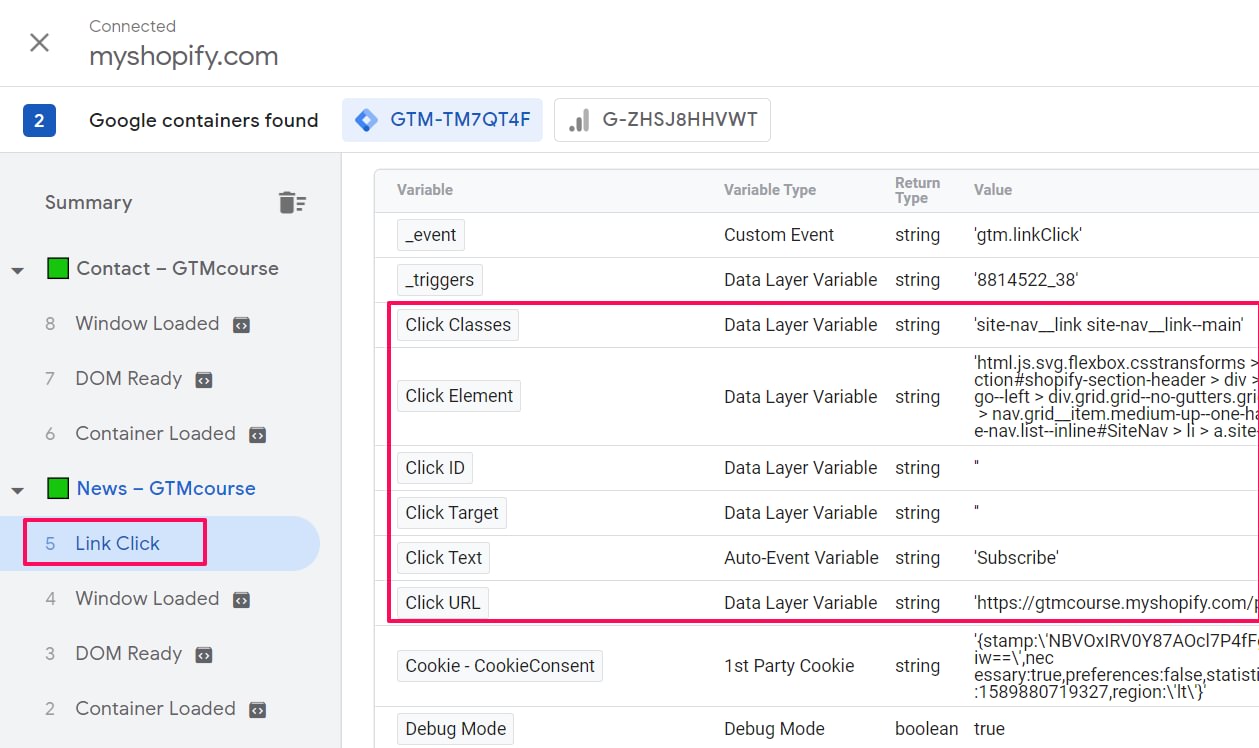Select the G-ZHSJ8HHVWT container tab
The image size is (1259, 748).
click(662, 120)
